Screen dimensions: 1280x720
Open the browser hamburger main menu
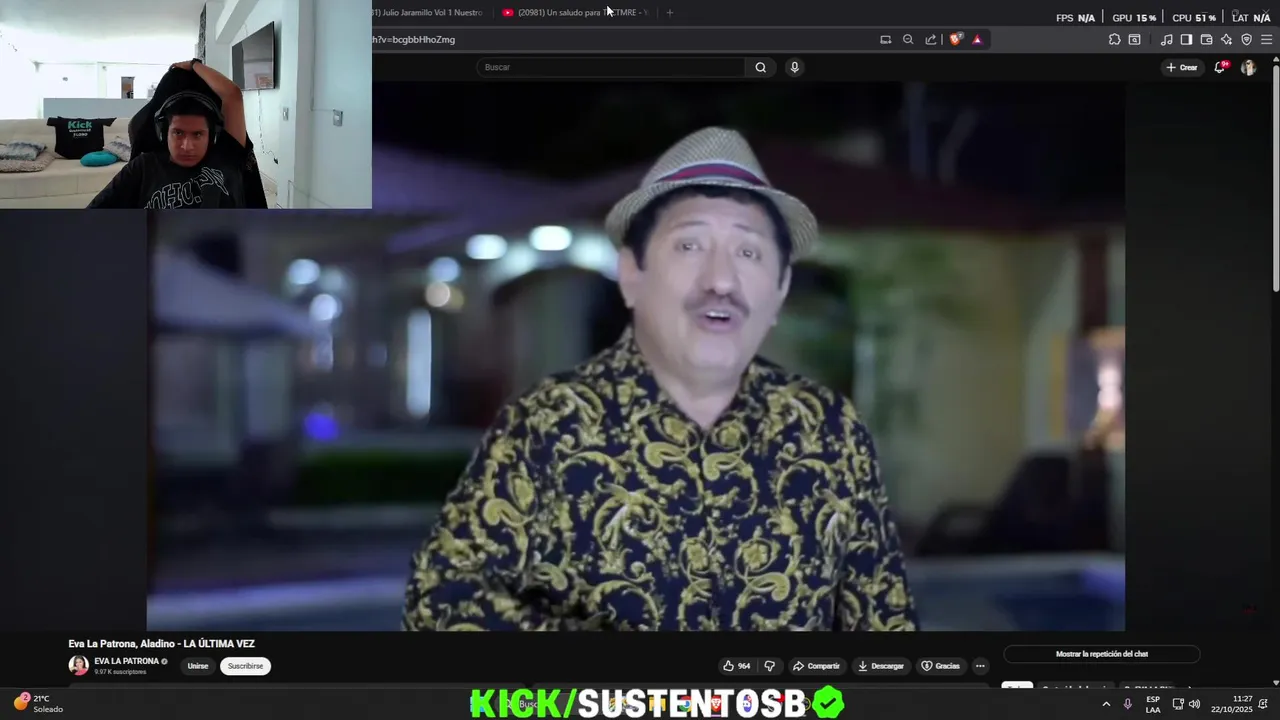1266,40
